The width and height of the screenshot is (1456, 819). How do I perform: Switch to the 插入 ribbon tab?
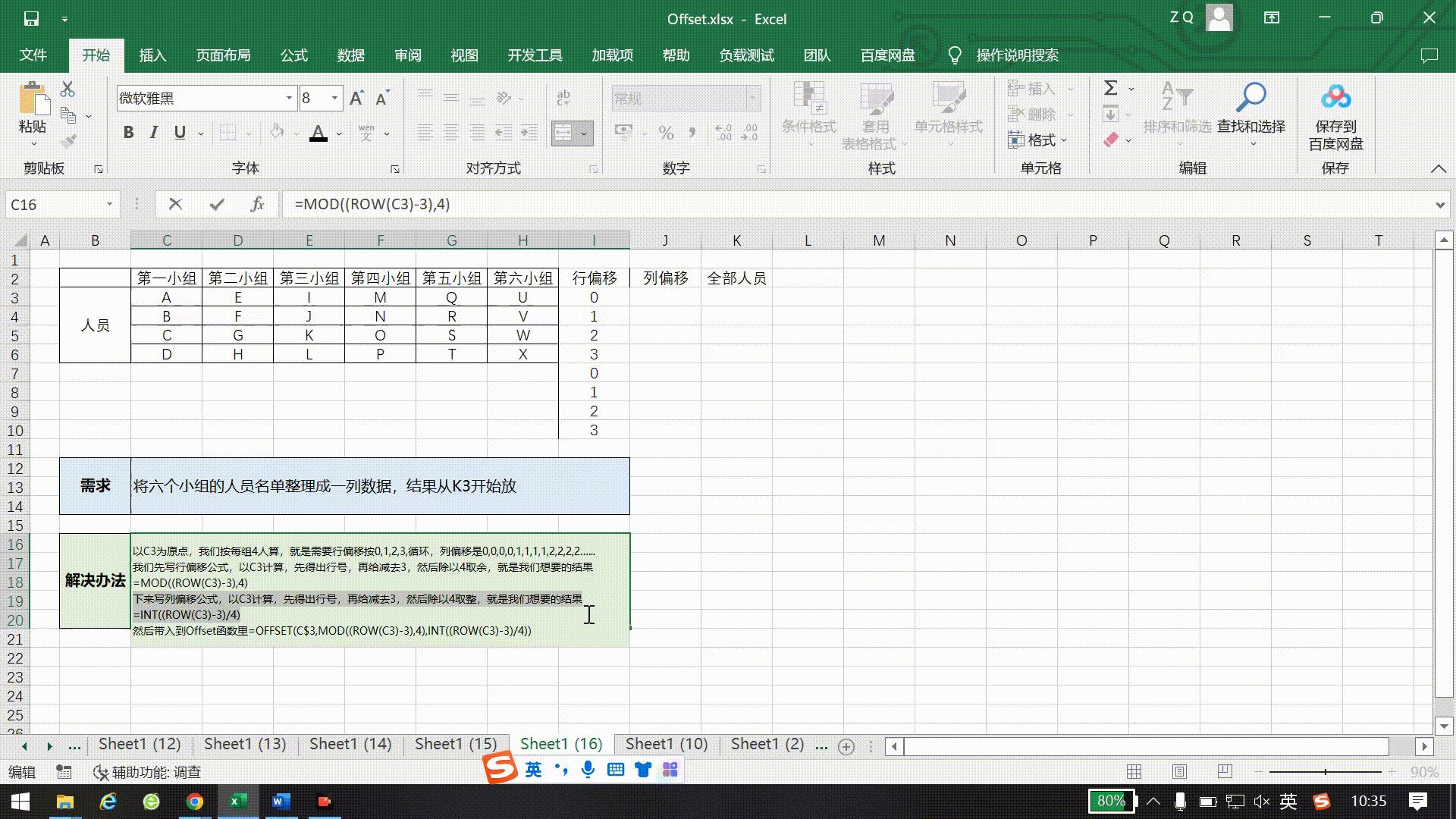[x=152, y=55]
